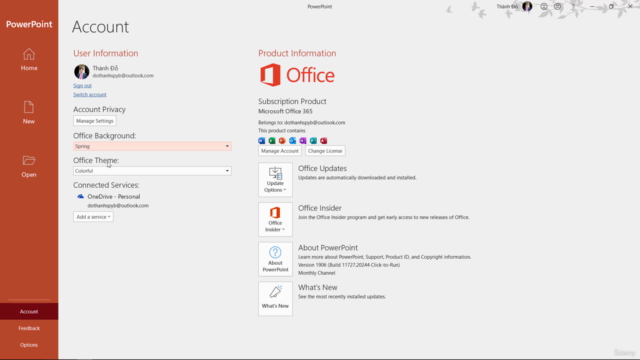Screen dimensions: 640x360
Task: Click the OneDrive - Personal service entry
Action: pos(113,196)
